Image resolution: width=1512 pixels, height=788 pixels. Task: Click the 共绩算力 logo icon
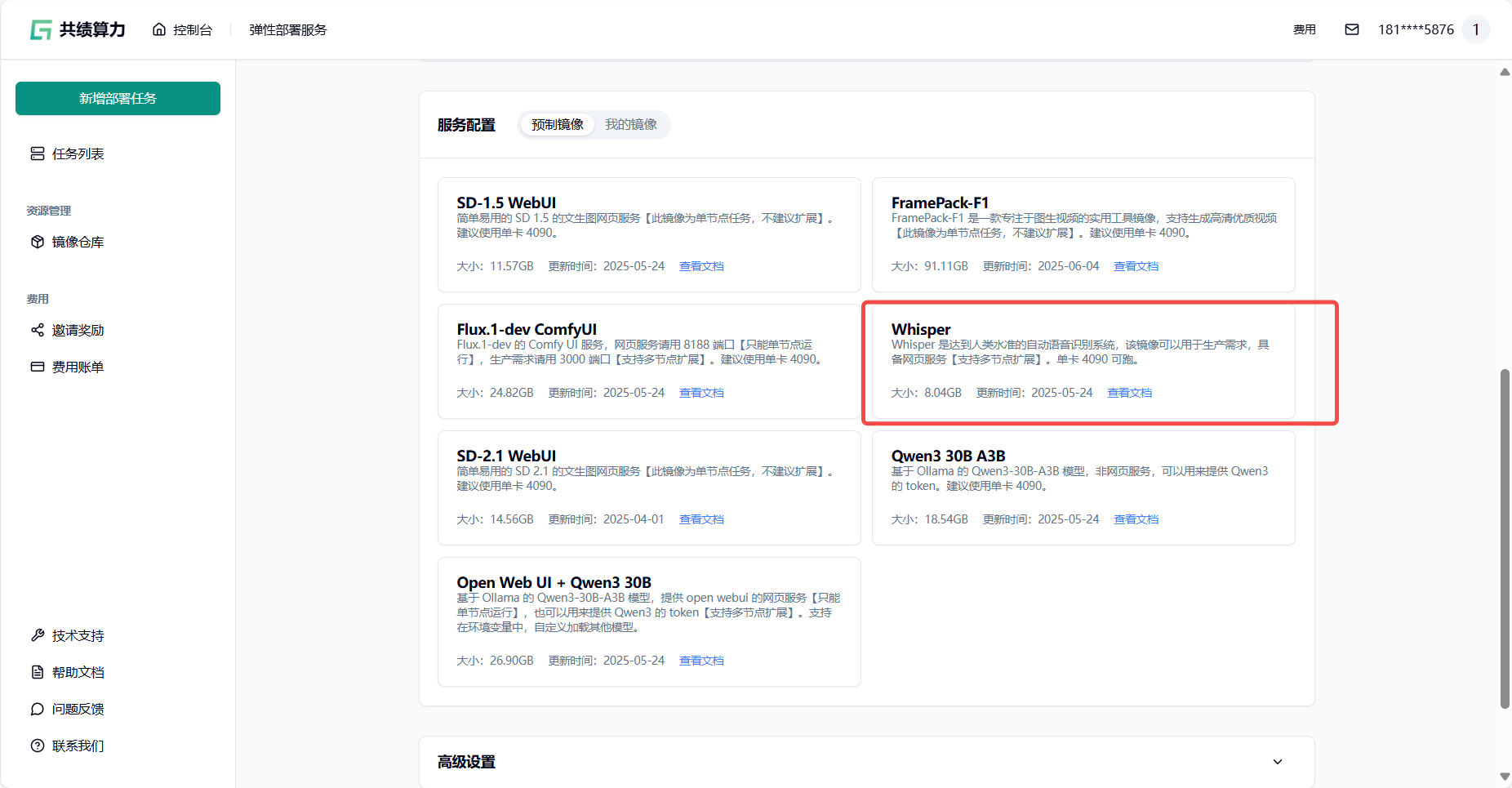click(41, 30)
